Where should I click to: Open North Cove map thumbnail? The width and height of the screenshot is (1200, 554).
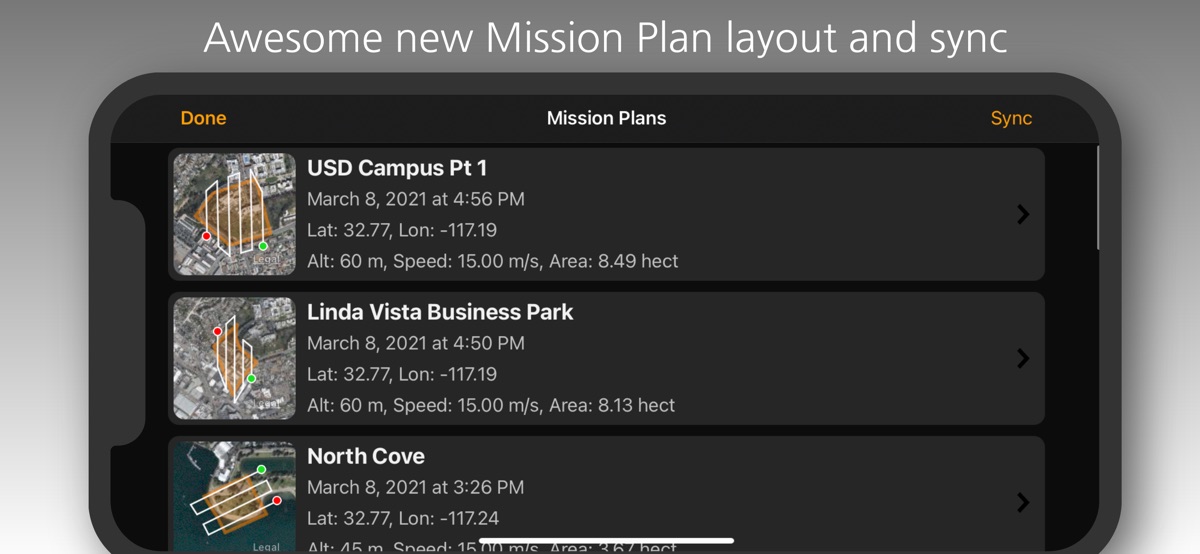point(235,496)
